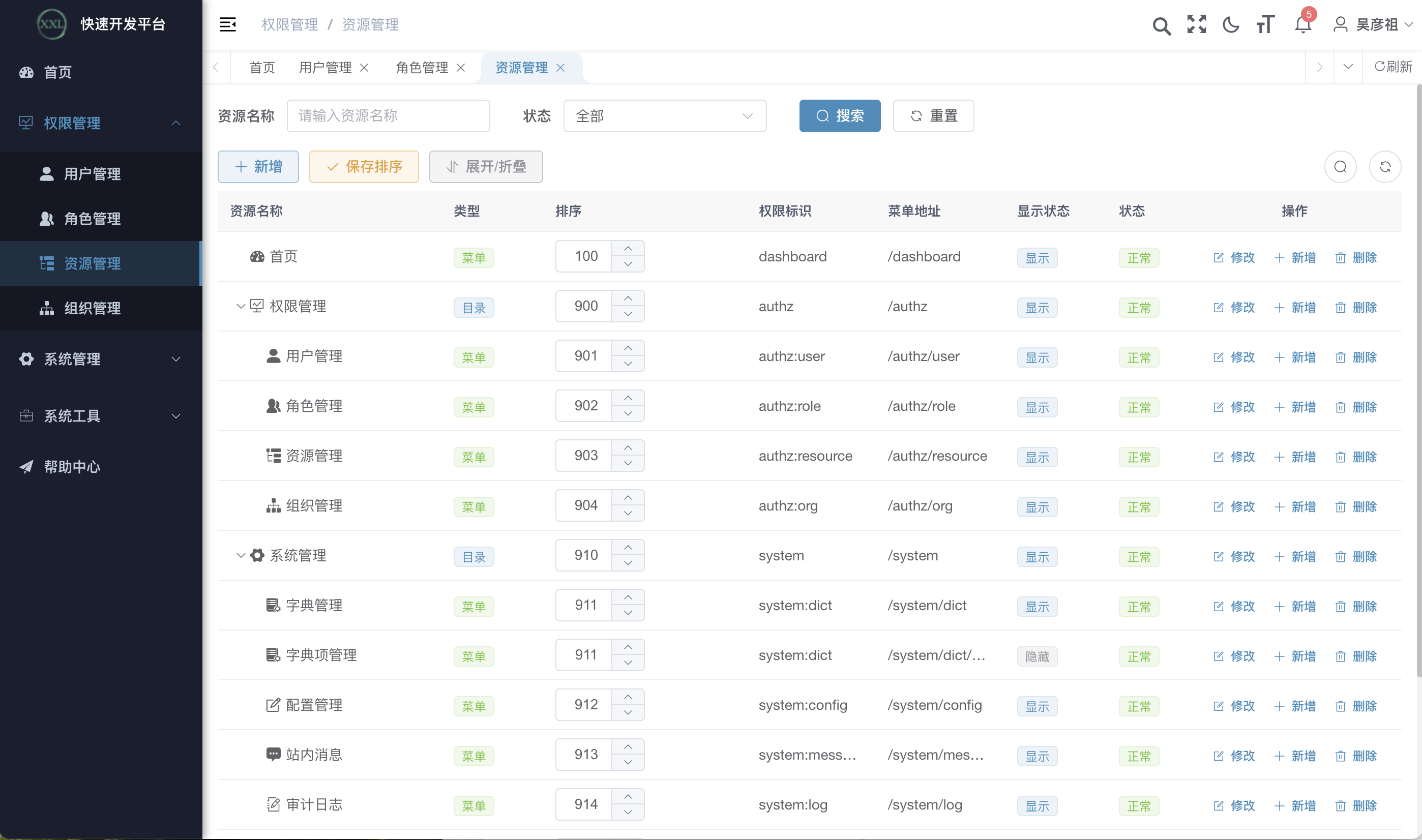Open the font size settings icon
This screenshot has height=840, width=1422.
click(1266, 24)
